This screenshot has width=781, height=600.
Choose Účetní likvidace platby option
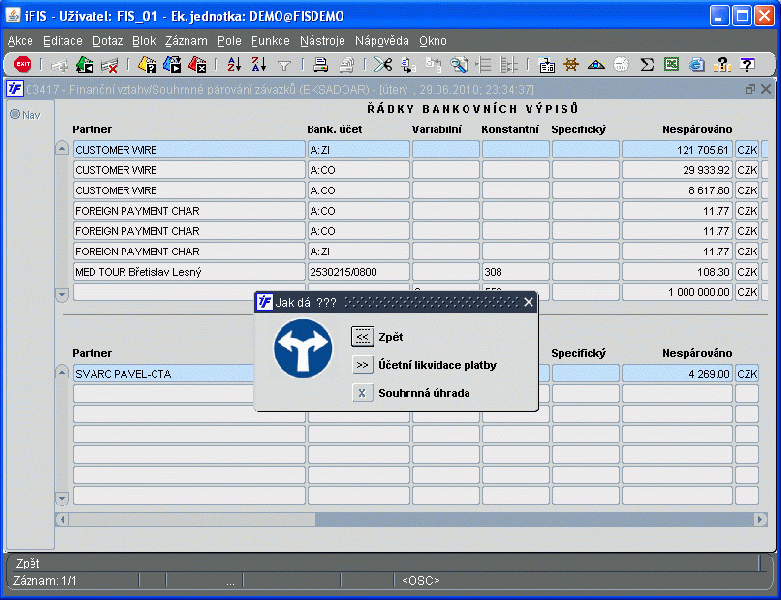(x=363, y=365)
